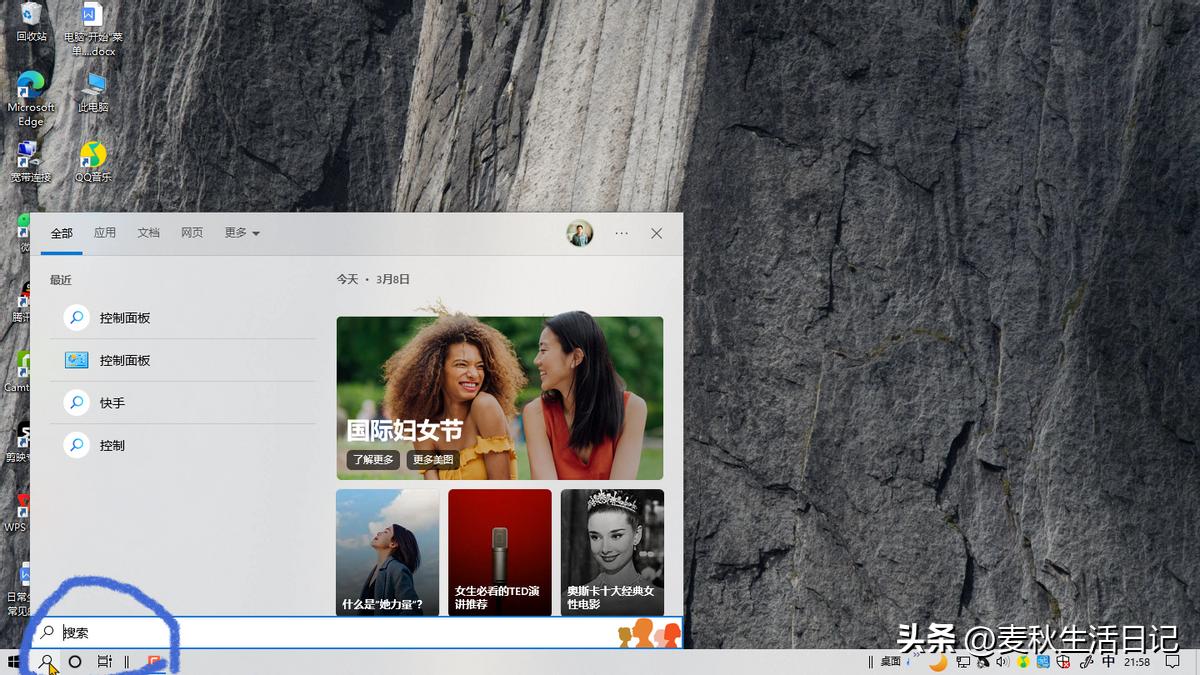The height and width of the screenshot is (675, 1200).
Task: Click the volume speaker tray icon
Action: coord(1002,662)
